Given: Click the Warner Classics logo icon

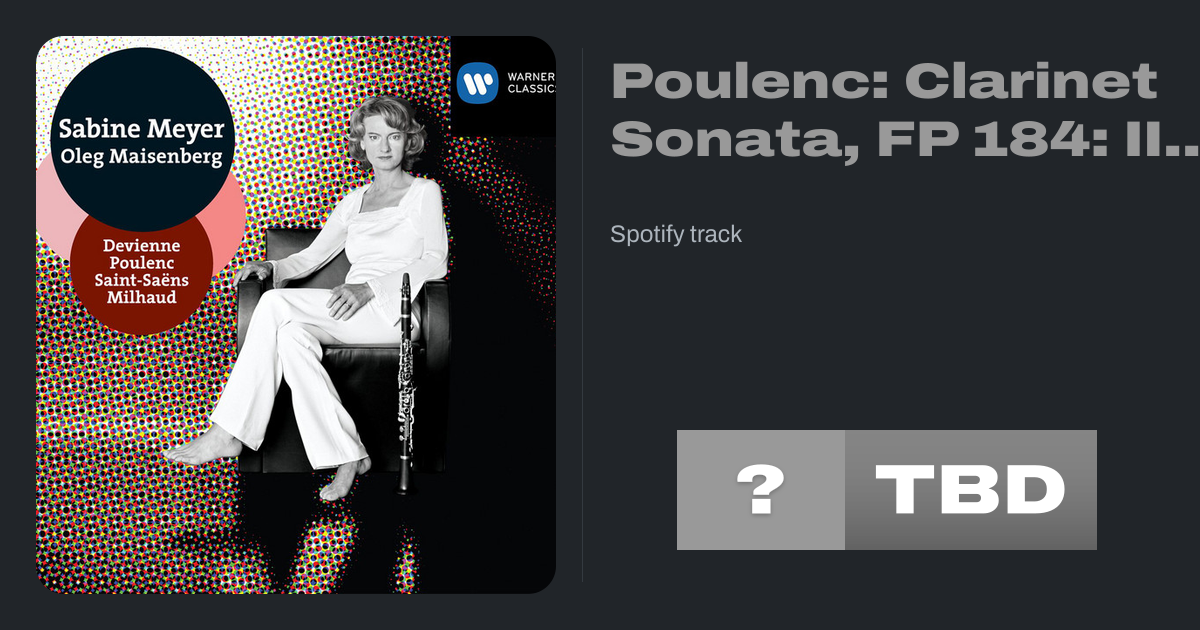Looking at the screenshot, I should pyautogui.click(x=477, y=84).
